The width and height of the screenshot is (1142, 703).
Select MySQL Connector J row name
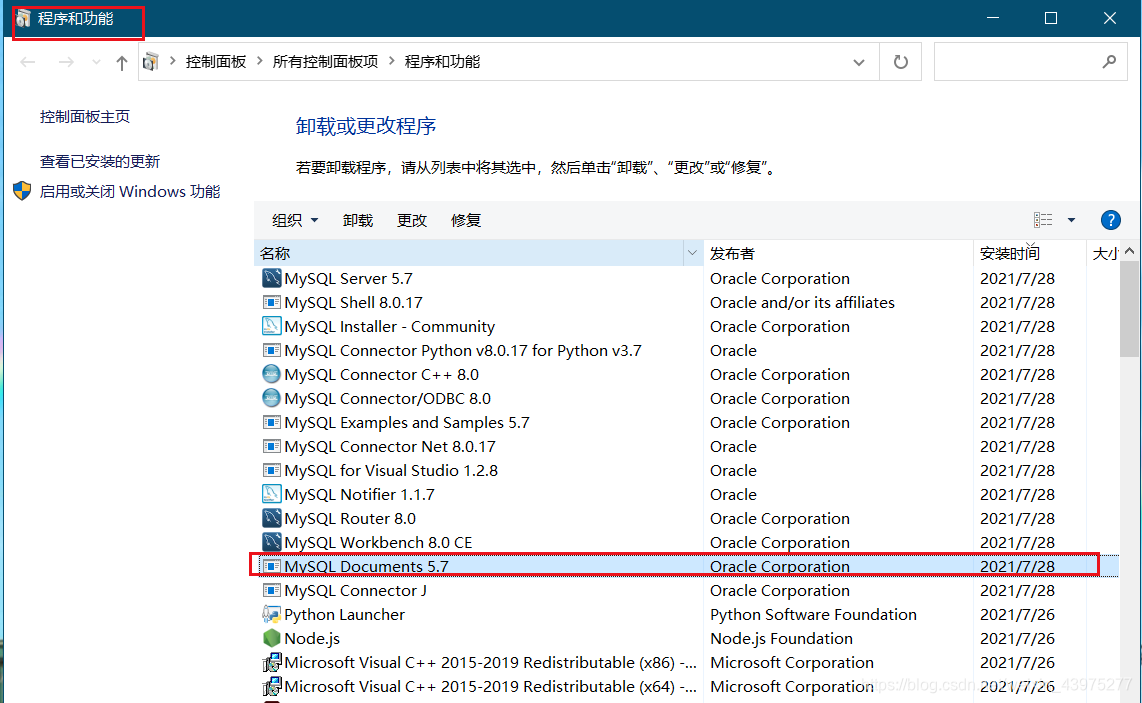click(355, 591)
